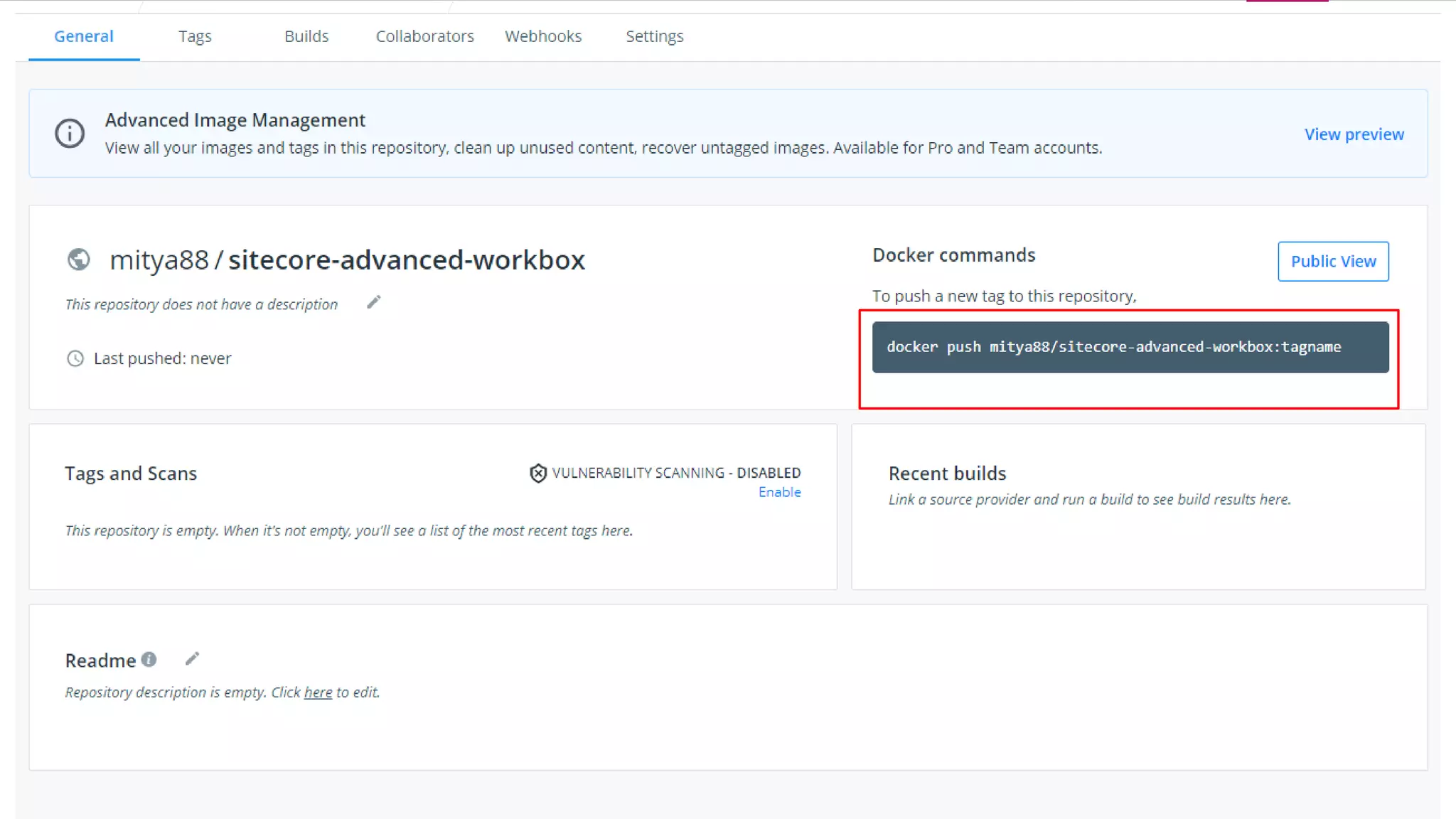This screenshot has width=1456, height=819.
Task: Switch to the Tags tab
Action: (195, 36)
